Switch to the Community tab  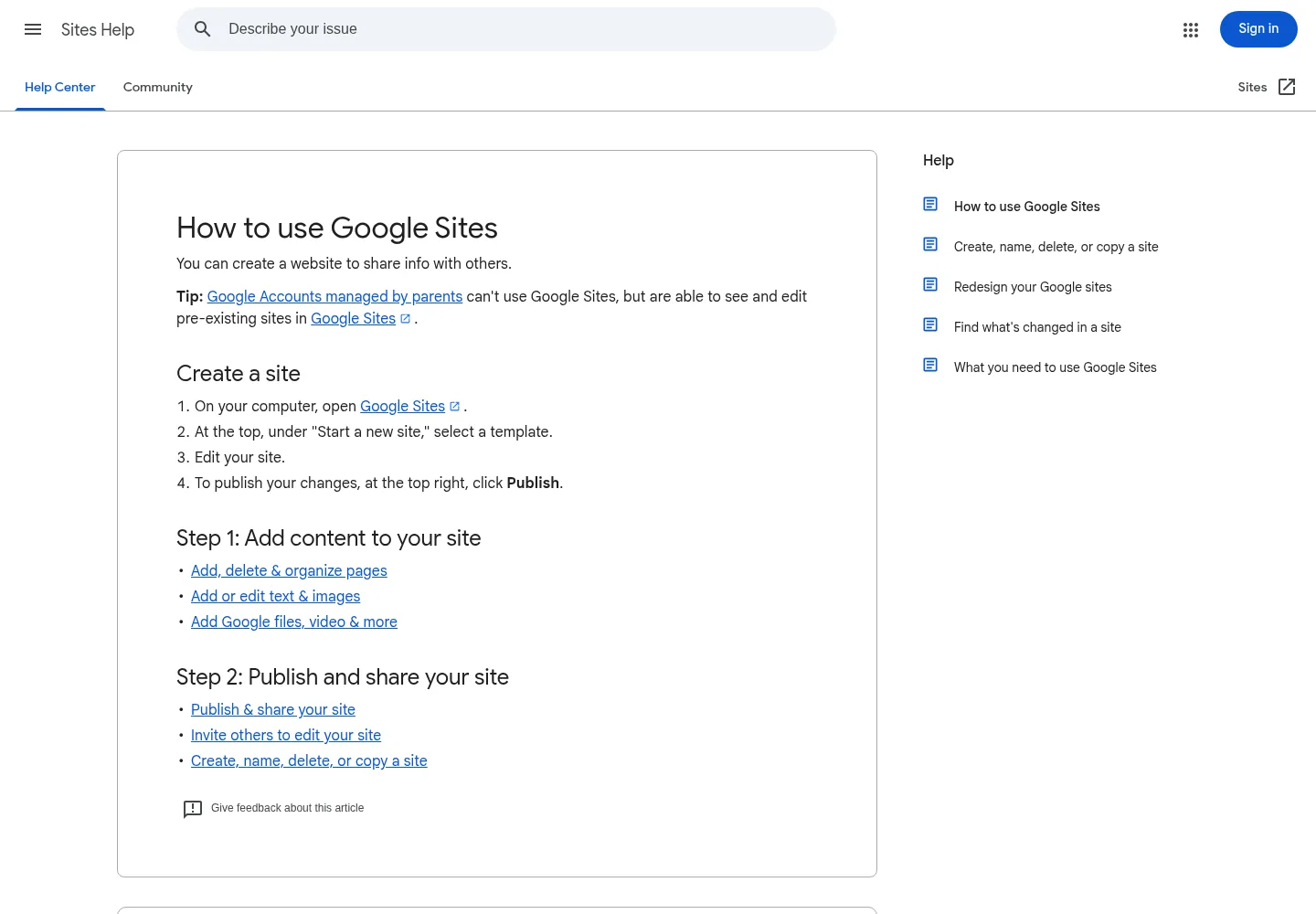158,87
